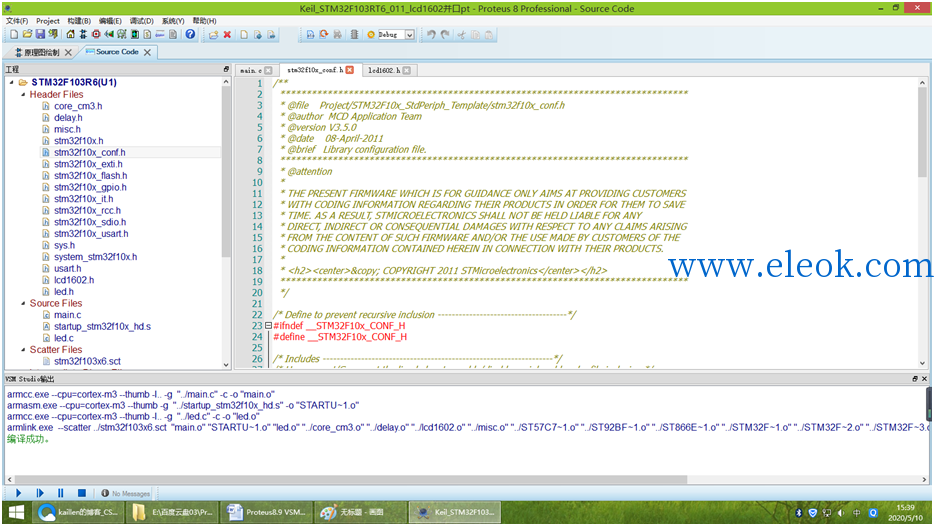This screenshot has width=934, height=527.
Task: Click the add project folder icon
Action: (213, 35)
